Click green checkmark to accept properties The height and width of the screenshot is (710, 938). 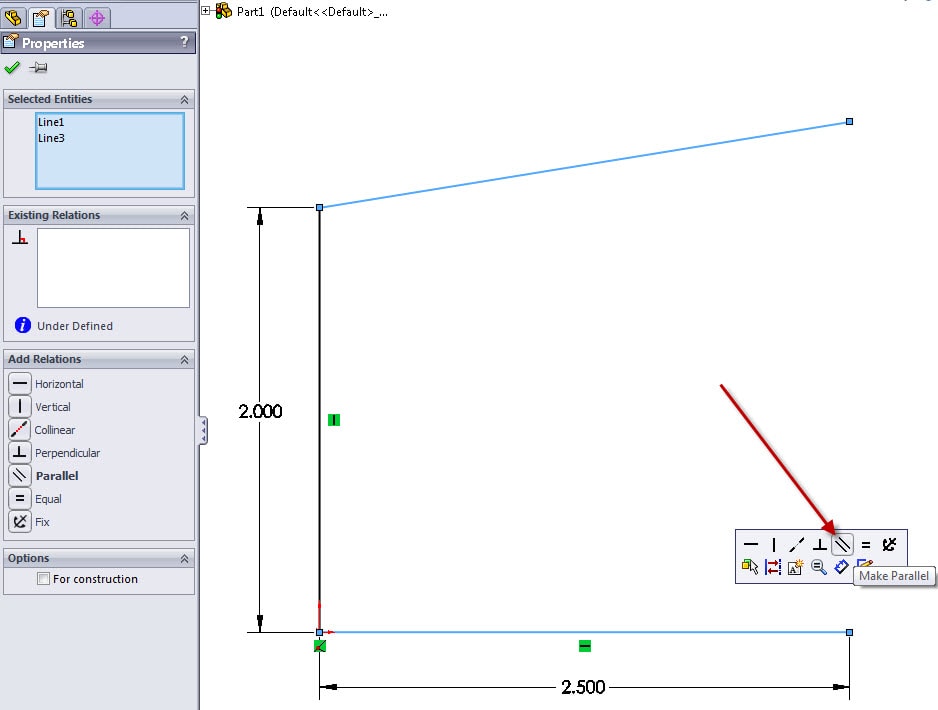pos(12,68)
